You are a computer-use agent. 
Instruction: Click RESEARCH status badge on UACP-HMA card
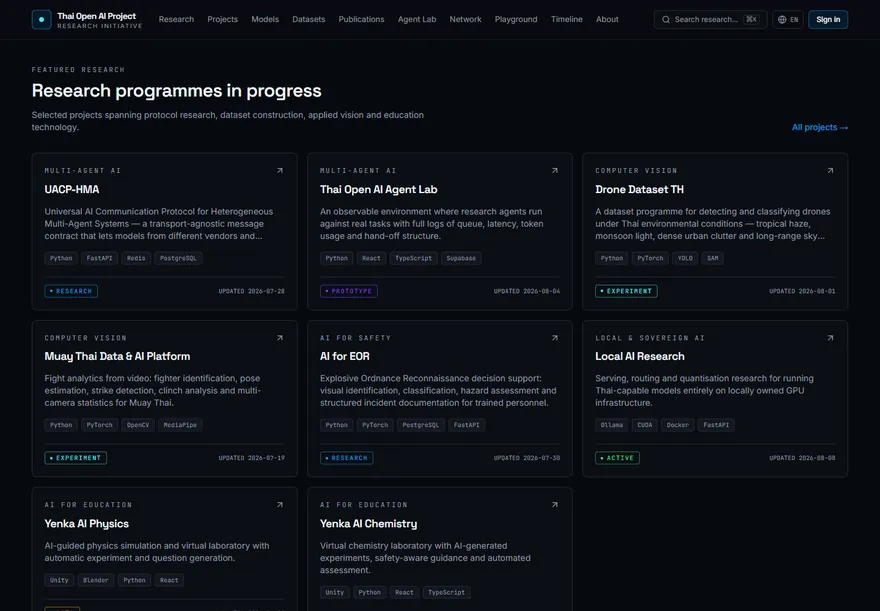(x=71, y=291)
